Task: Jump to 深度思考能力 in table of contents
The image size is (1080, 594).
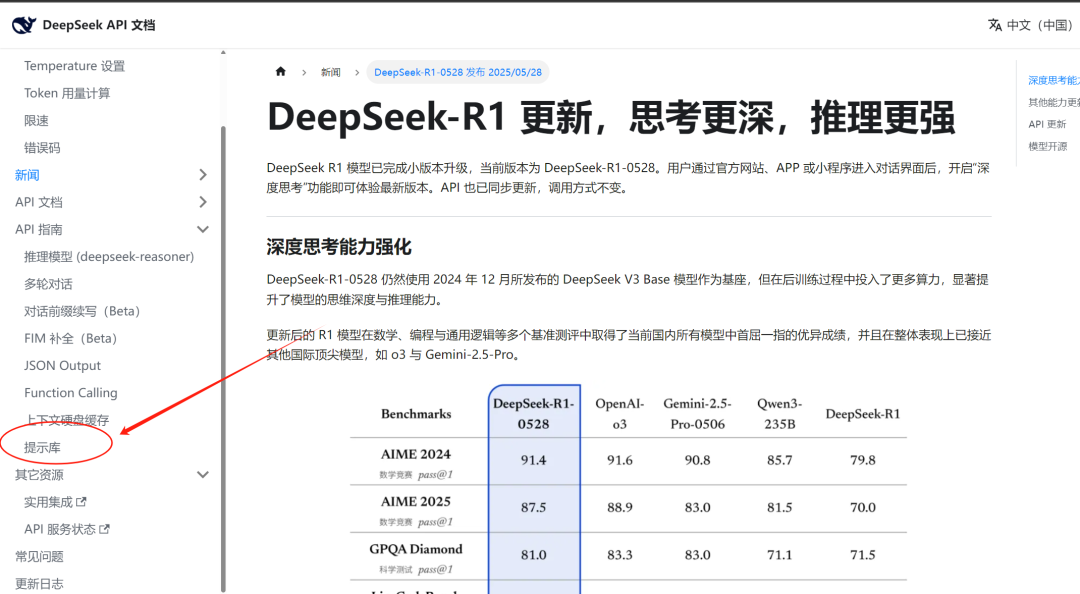Action: [x=1053, y=81]
